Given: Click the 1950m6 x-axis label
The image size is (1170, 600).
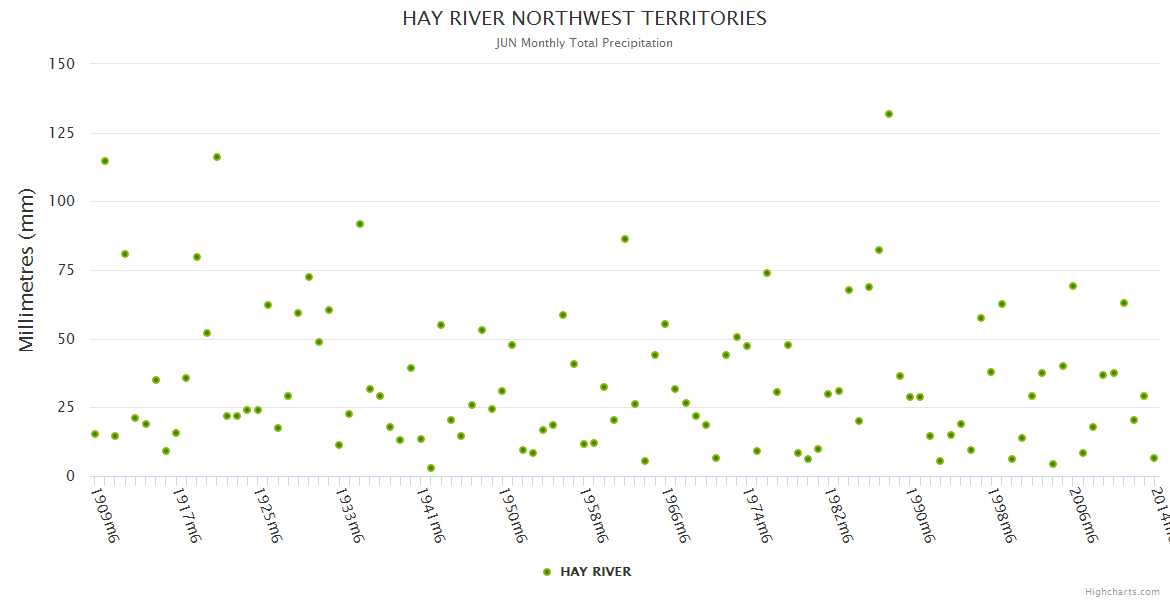Looking at the screenshot, I should click(x=512, y=515).
